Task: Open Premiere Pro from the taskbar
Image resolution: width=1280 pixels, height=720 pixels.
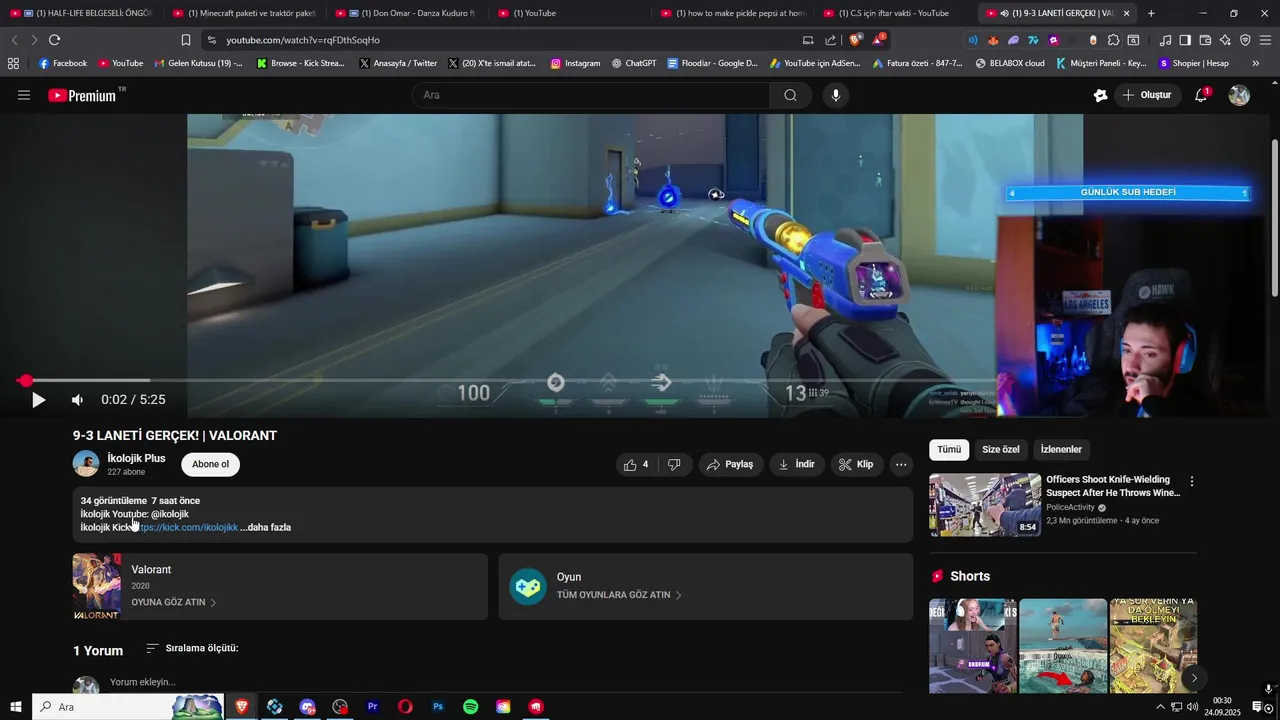Action: pos(373,707)
